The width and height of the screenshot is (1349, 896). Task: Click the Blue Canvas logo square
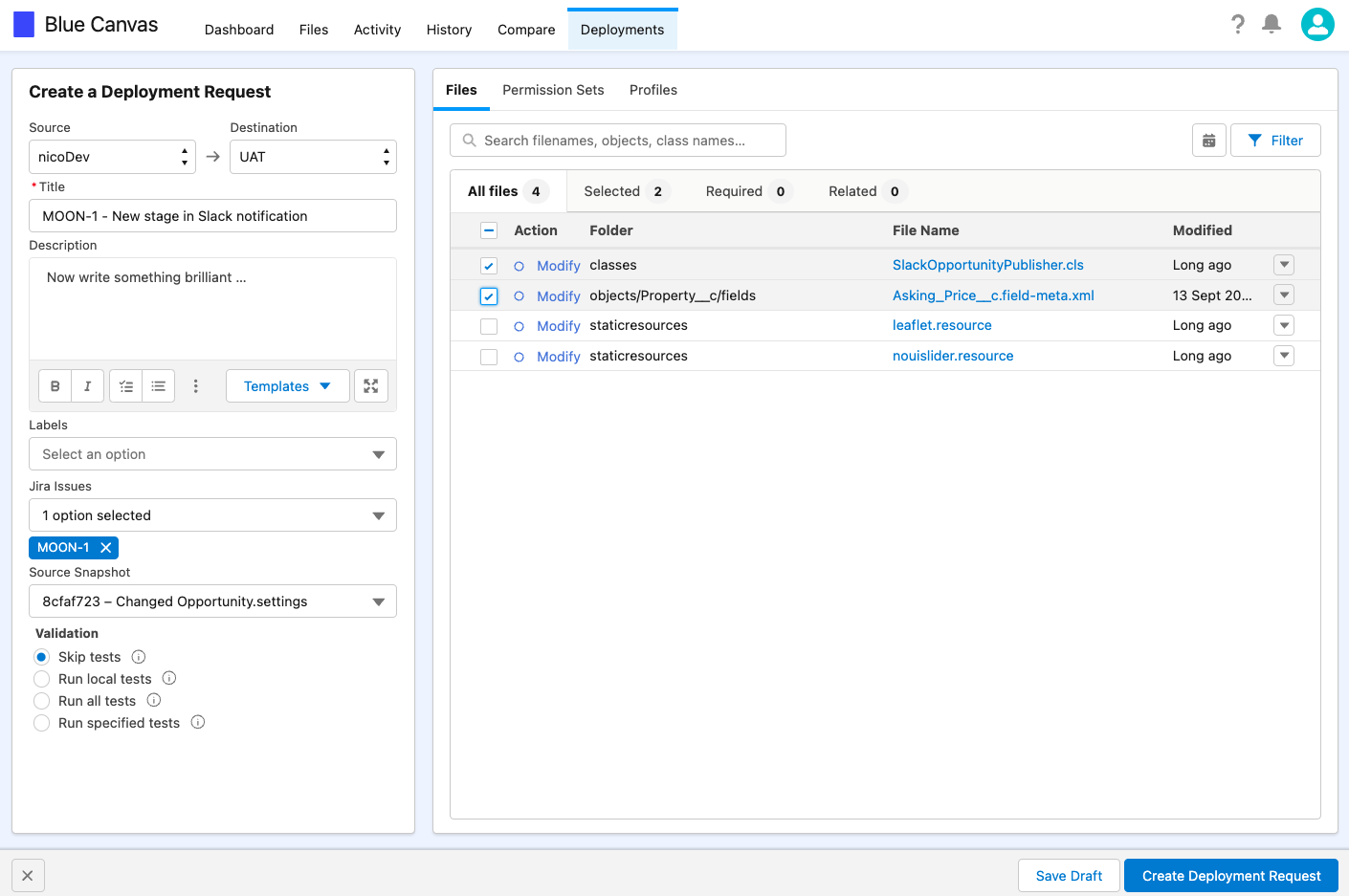[24, 25]
